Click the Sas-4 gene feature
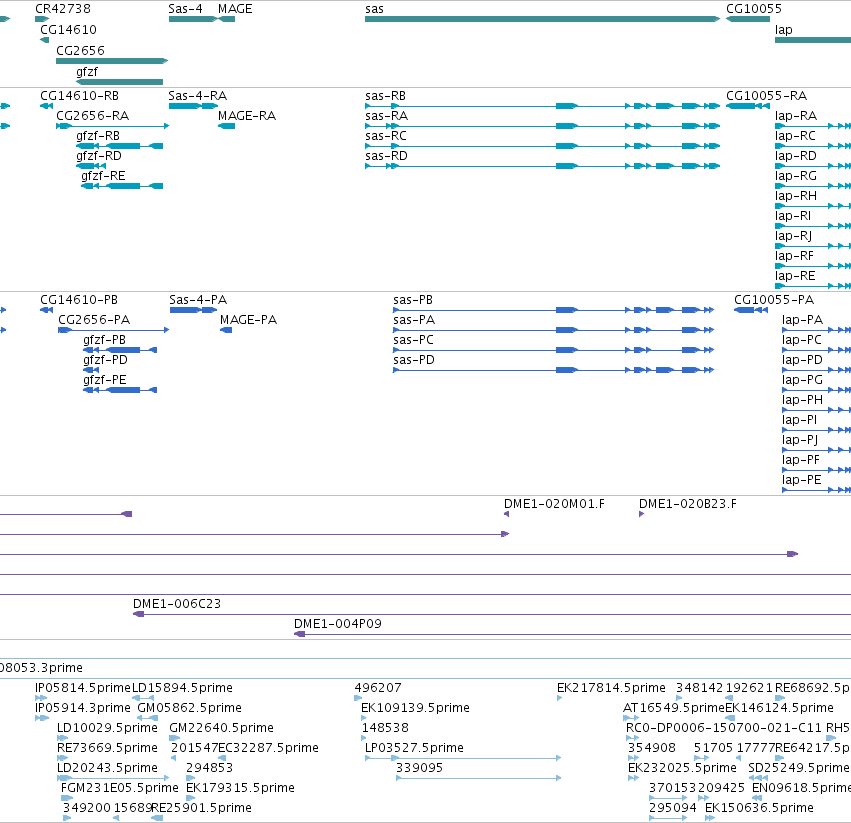The image size is (851, 823). click(193, 19)
